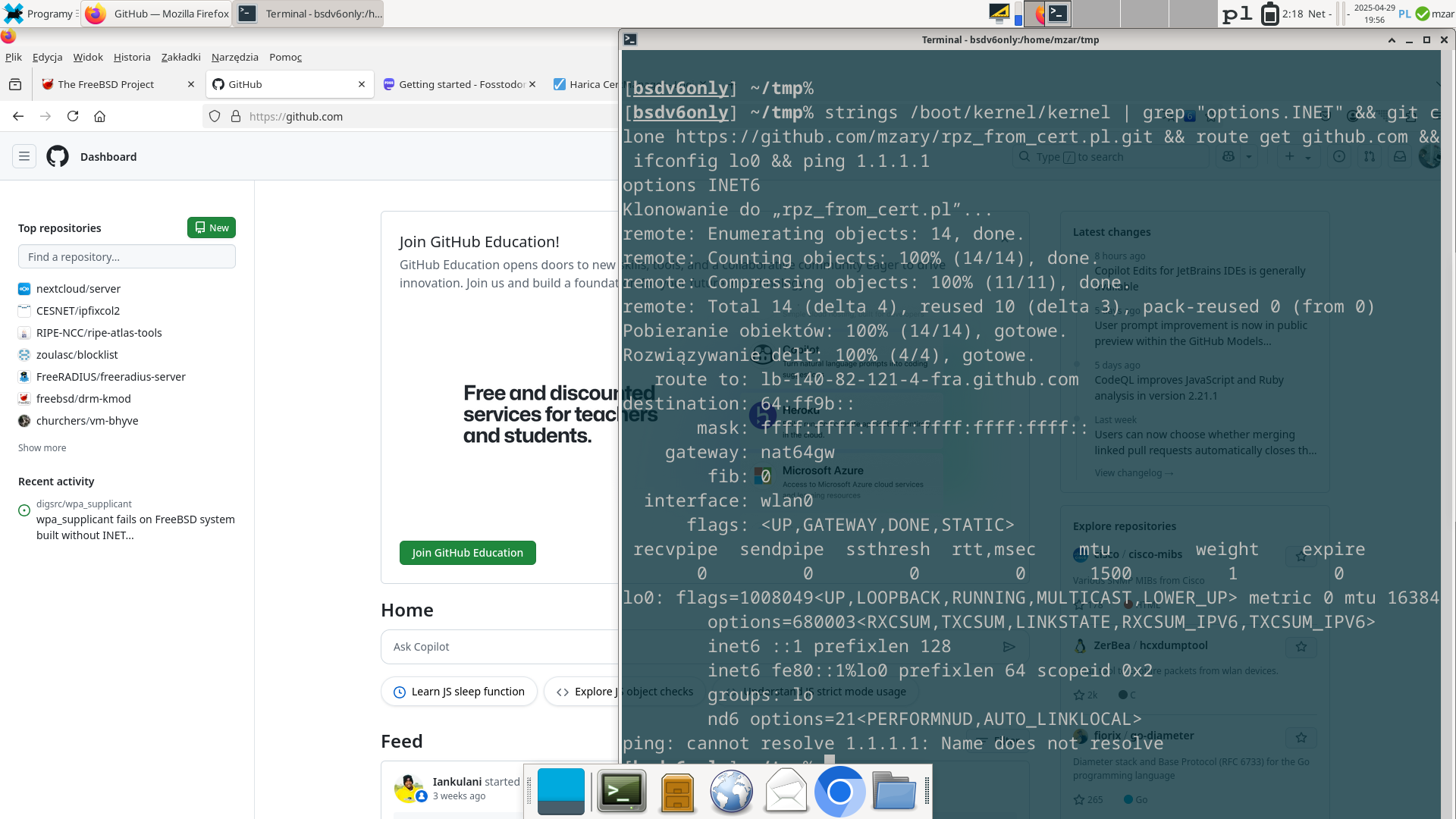Focus the Ask Copilot input box

[500, 647]
